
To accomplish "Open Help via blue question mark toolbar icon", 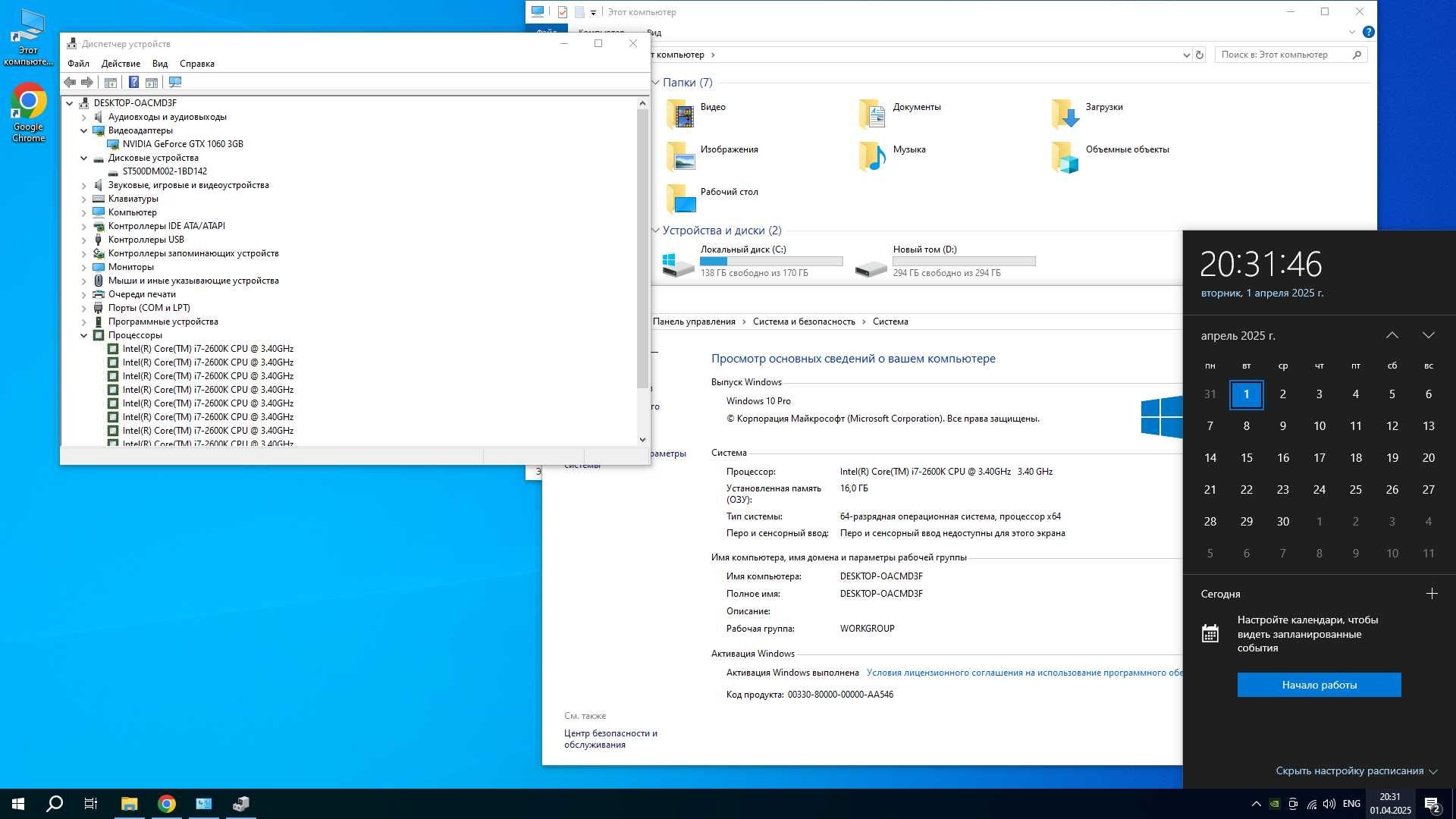I will [x=133, y=82].
